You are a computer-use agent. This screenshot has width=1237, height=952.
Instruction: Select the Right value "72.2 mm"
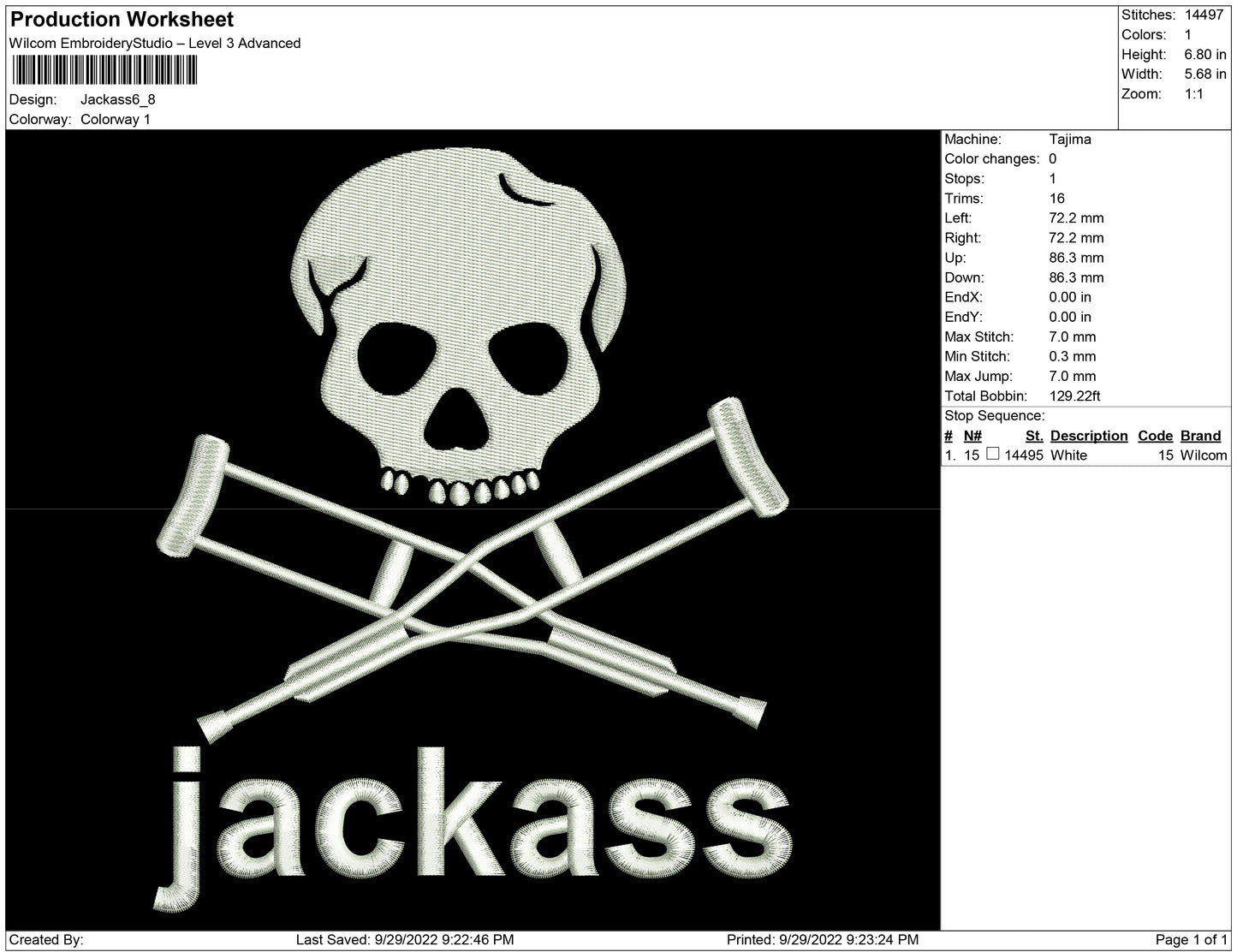[1076, 238]
